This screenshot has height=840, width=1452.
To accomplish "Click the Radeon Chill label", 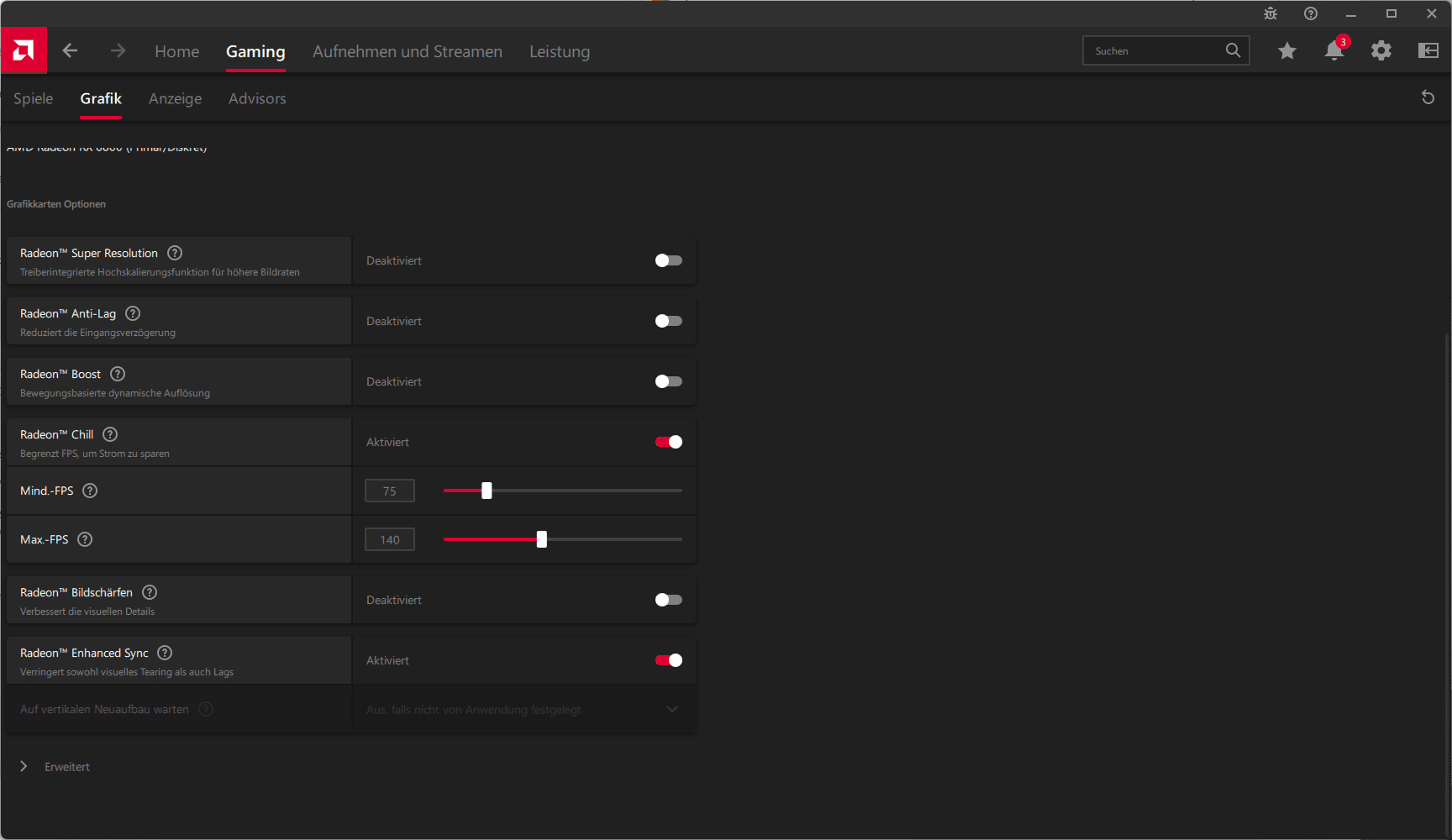I will point(57,434).
